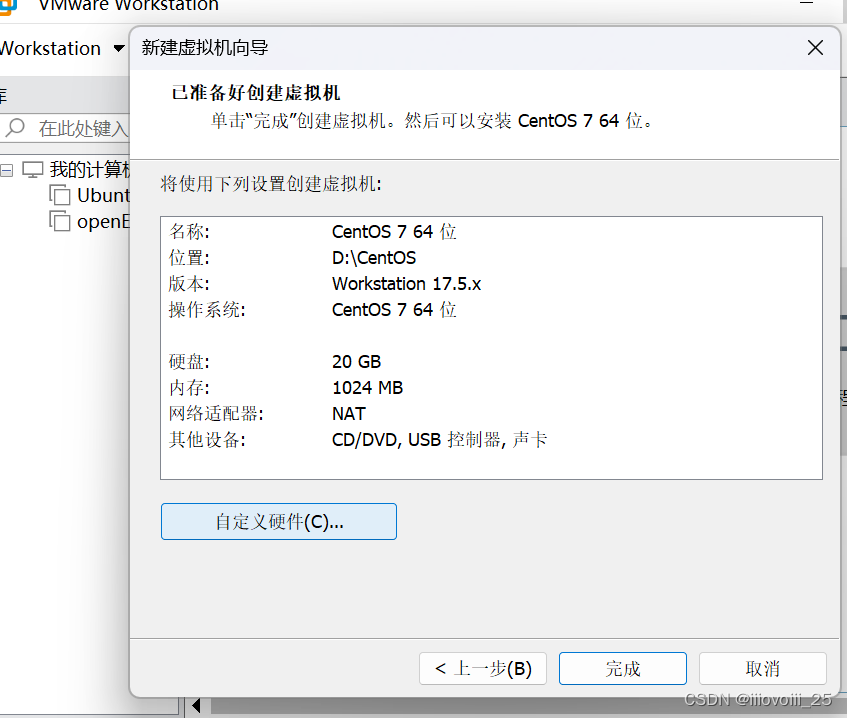847x718 pixels.
Task: Collapse the 我的计算机 tree node
Action: (x=6, y=171)
